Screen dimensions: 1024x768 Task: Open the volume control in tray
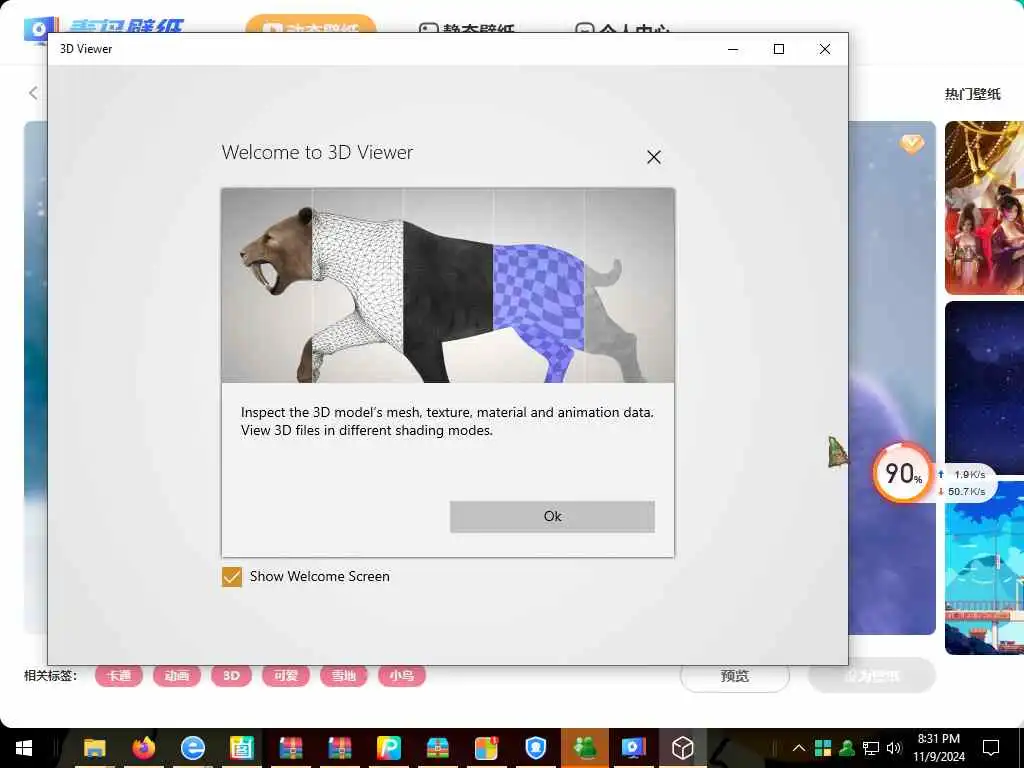click(x=894, y=748)
